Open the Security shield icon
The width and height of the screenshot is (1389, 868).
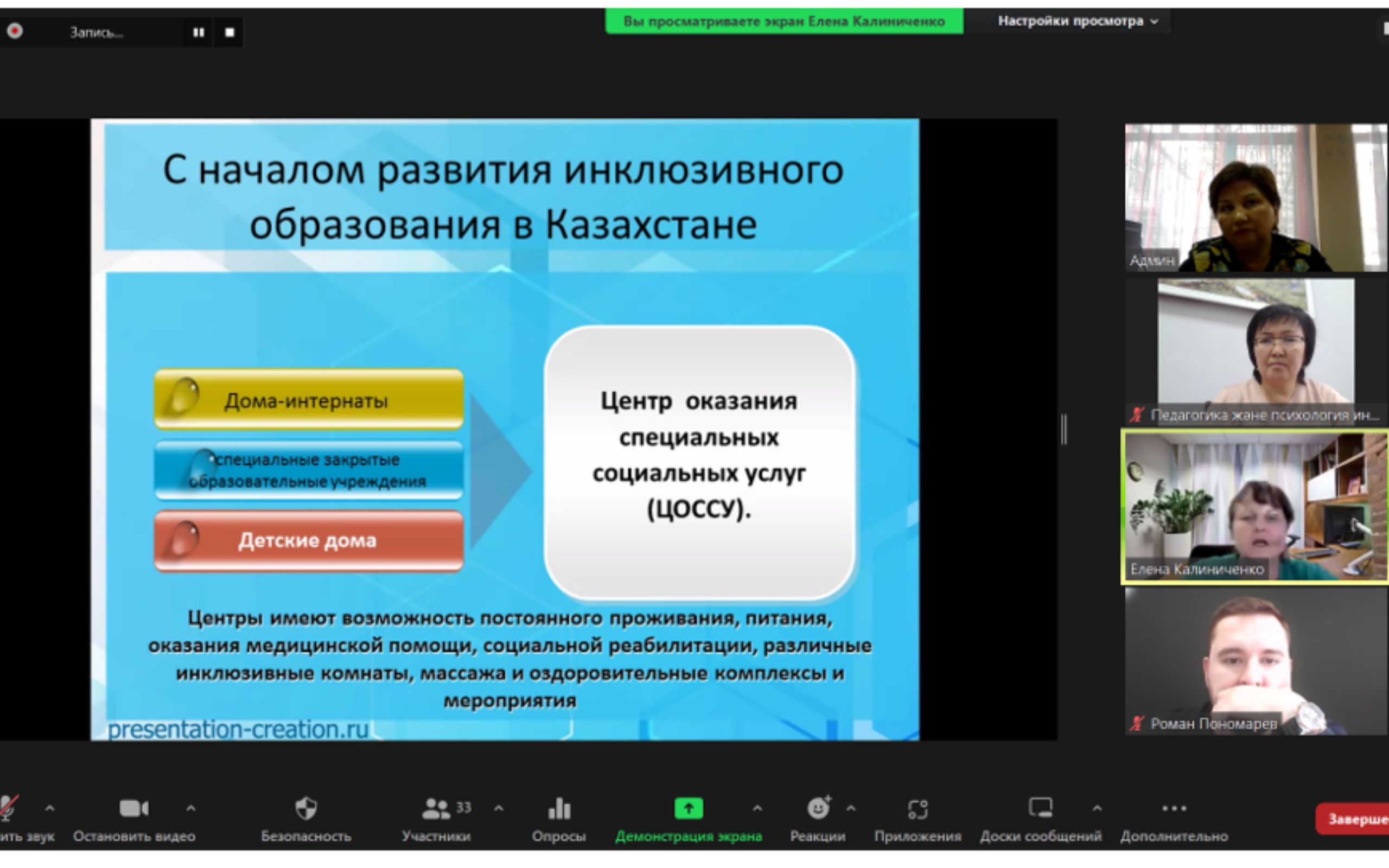click(305, 808)
